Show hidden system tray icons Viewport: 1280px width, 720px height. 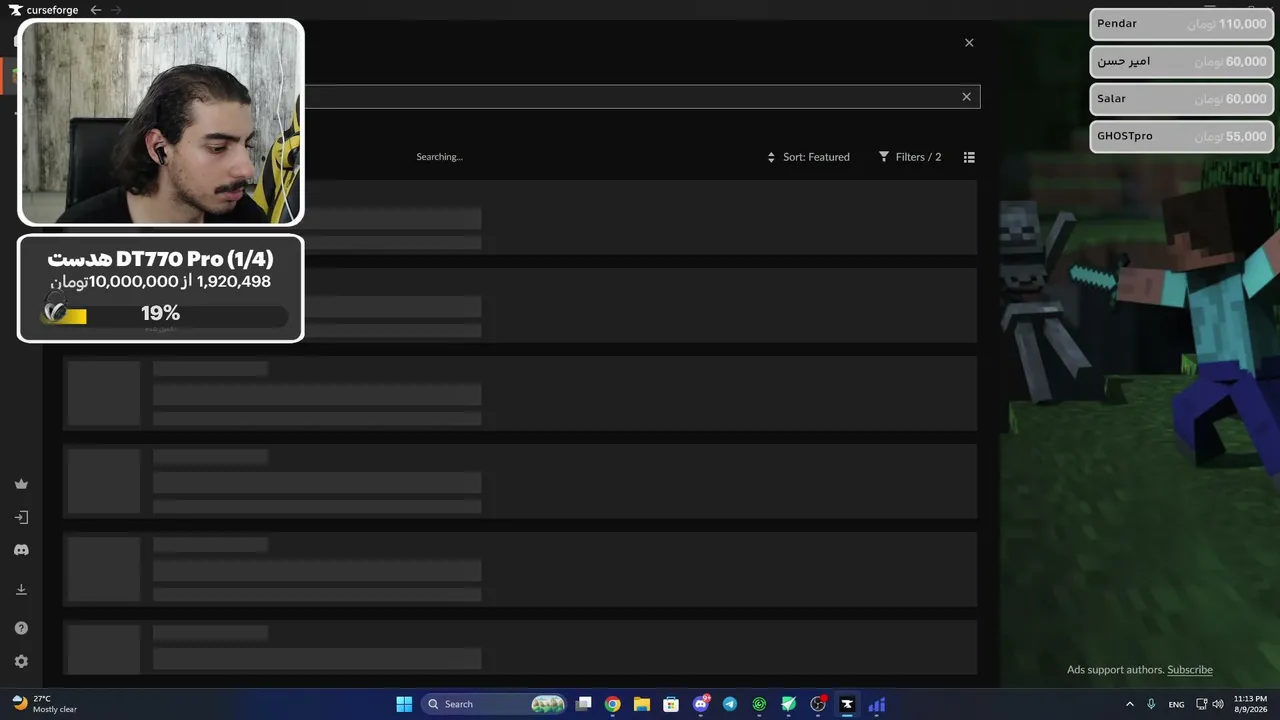(x=1130, y=704)
